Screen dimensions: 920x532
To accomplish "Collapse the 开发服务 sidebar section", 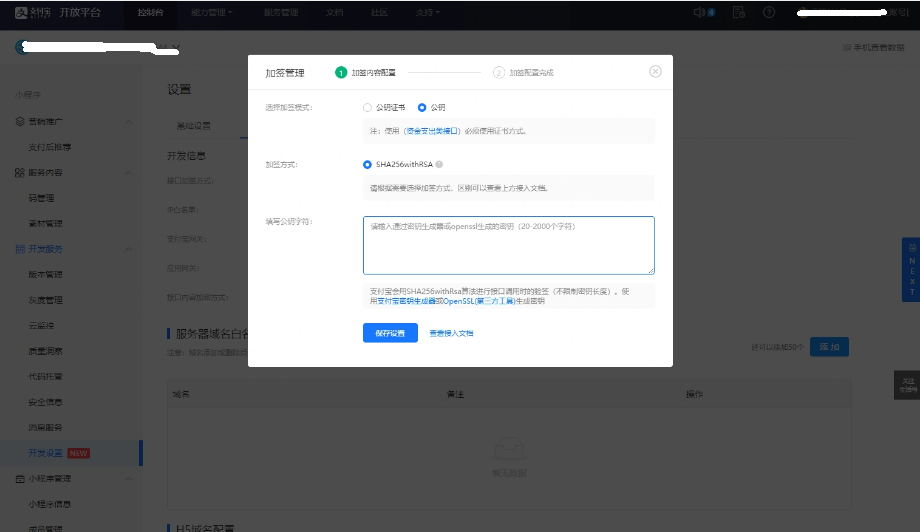I will (x=128, y=249).
